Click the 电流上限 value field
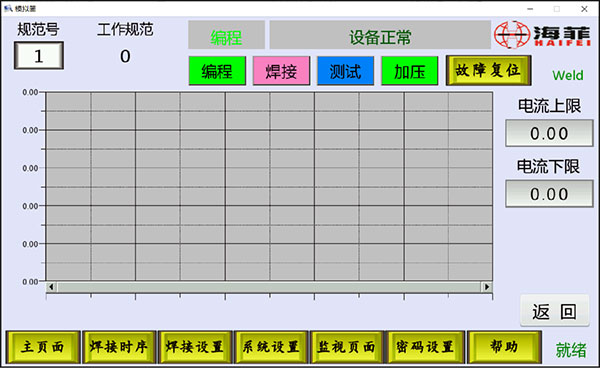The height and width of the screenshot is (368, 600). pos(549,133)
